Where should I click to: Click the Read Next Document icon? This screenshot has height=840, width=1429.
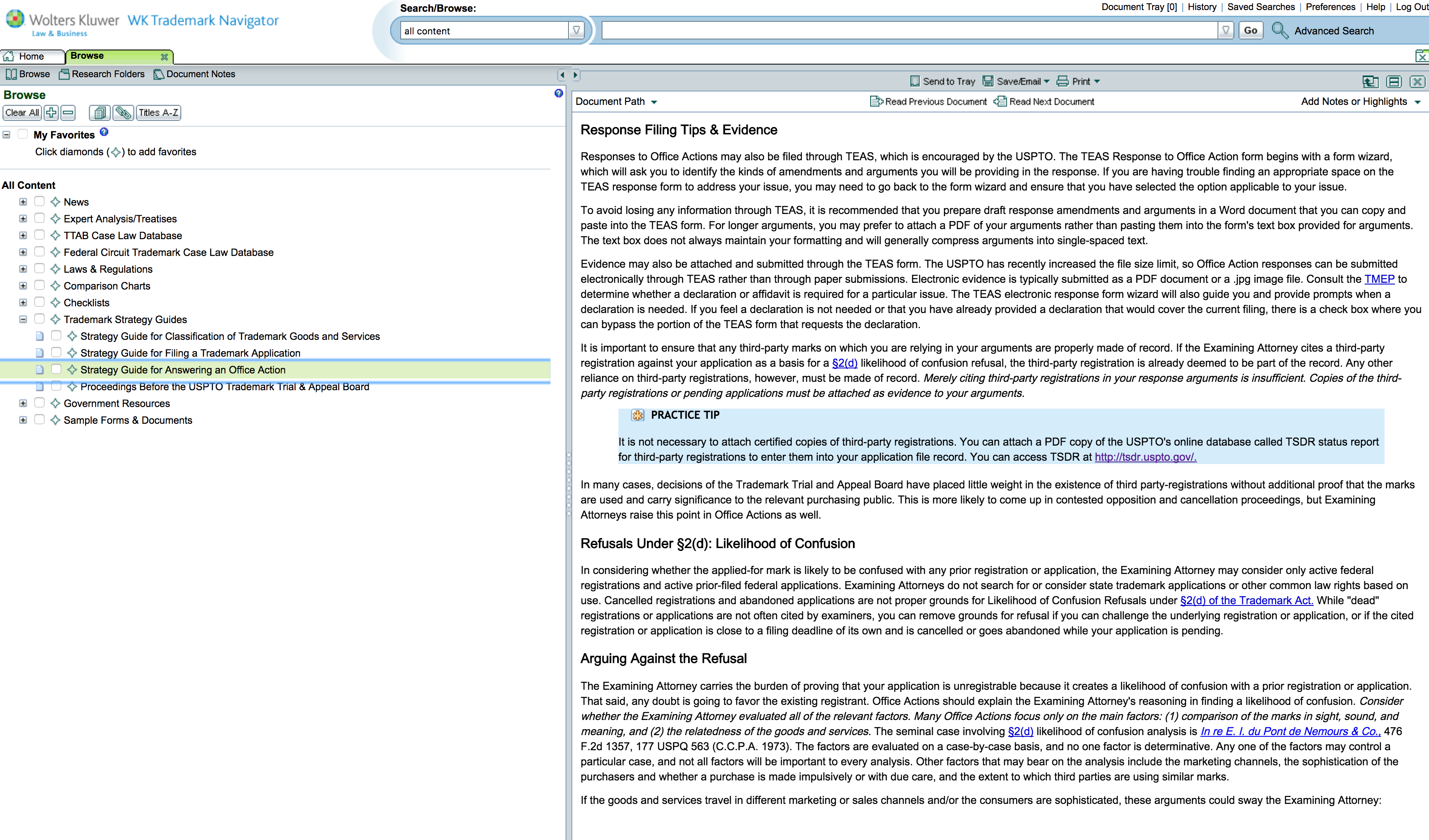(1000, 101)
